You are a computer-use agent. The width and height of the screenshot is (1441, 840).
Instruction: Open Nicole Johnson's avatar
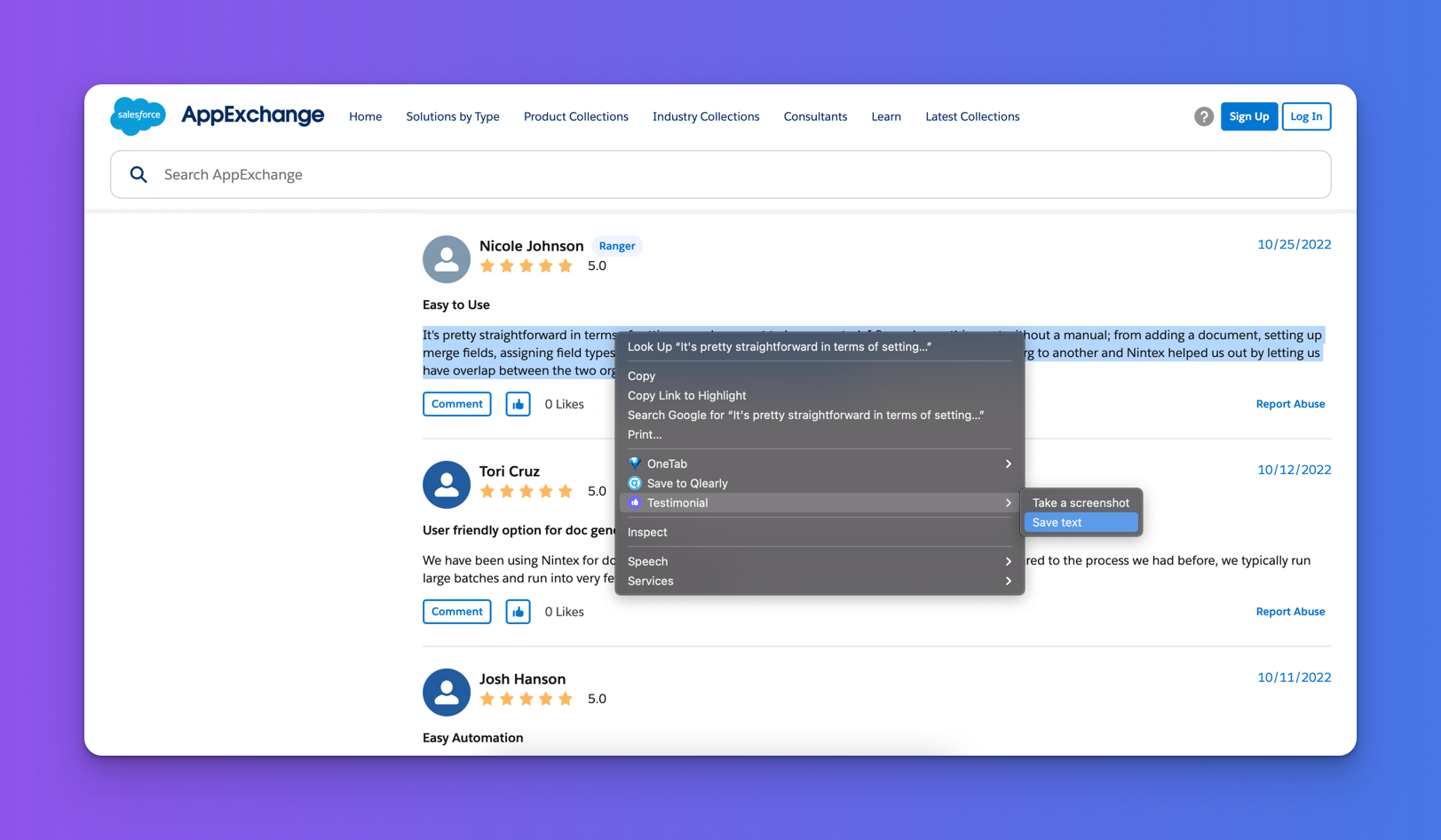point(447,259)
